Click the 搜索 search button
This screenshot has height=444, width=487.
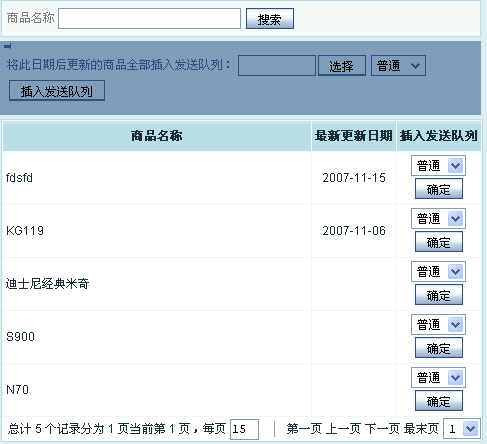(x=270, y=19)
